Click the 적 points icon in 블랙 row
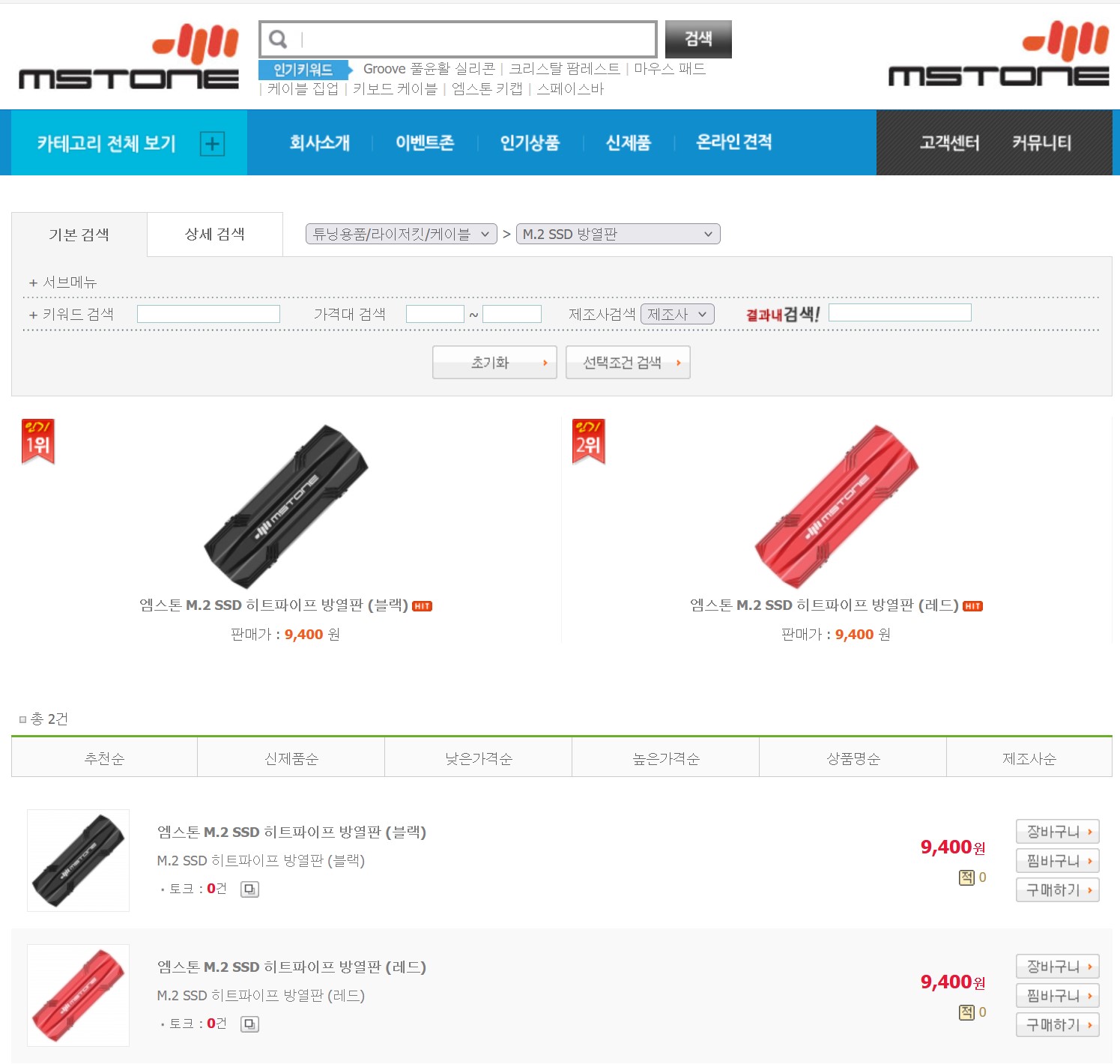Screen dimensions: 1120x1064 [967, 877]
